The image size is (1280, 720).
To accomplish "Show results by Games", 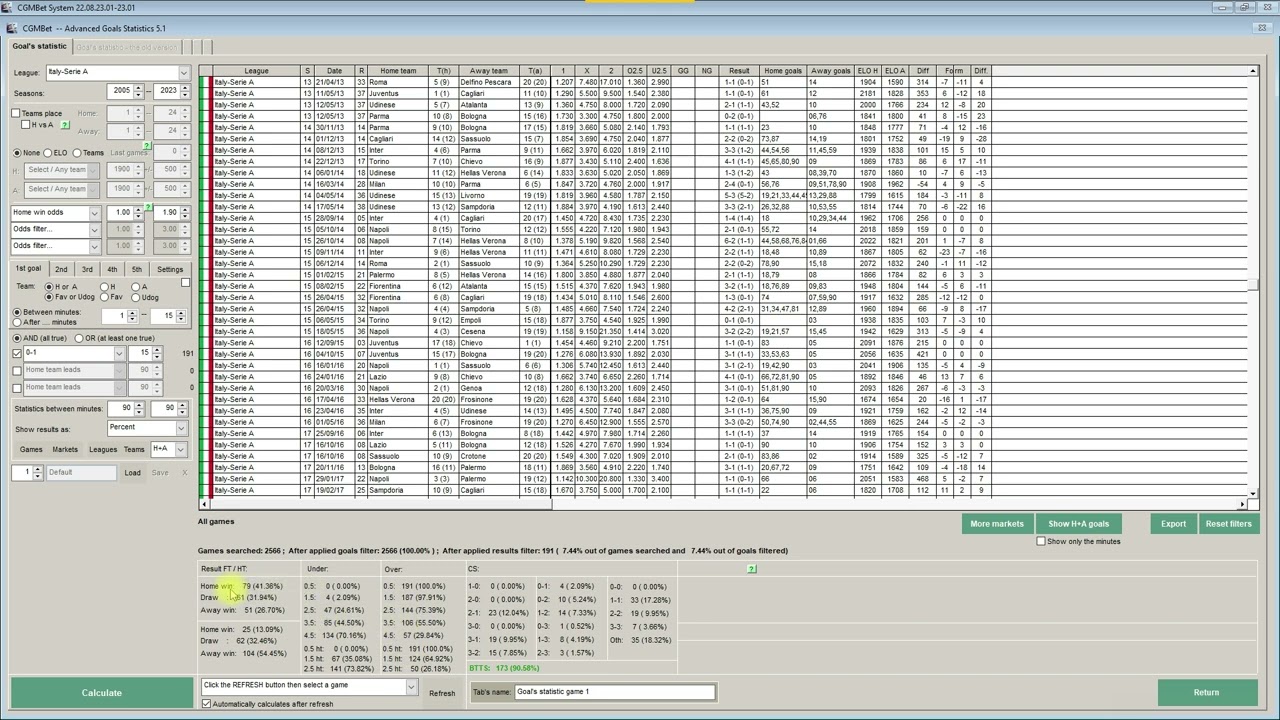I will click(x=32, y=449).
